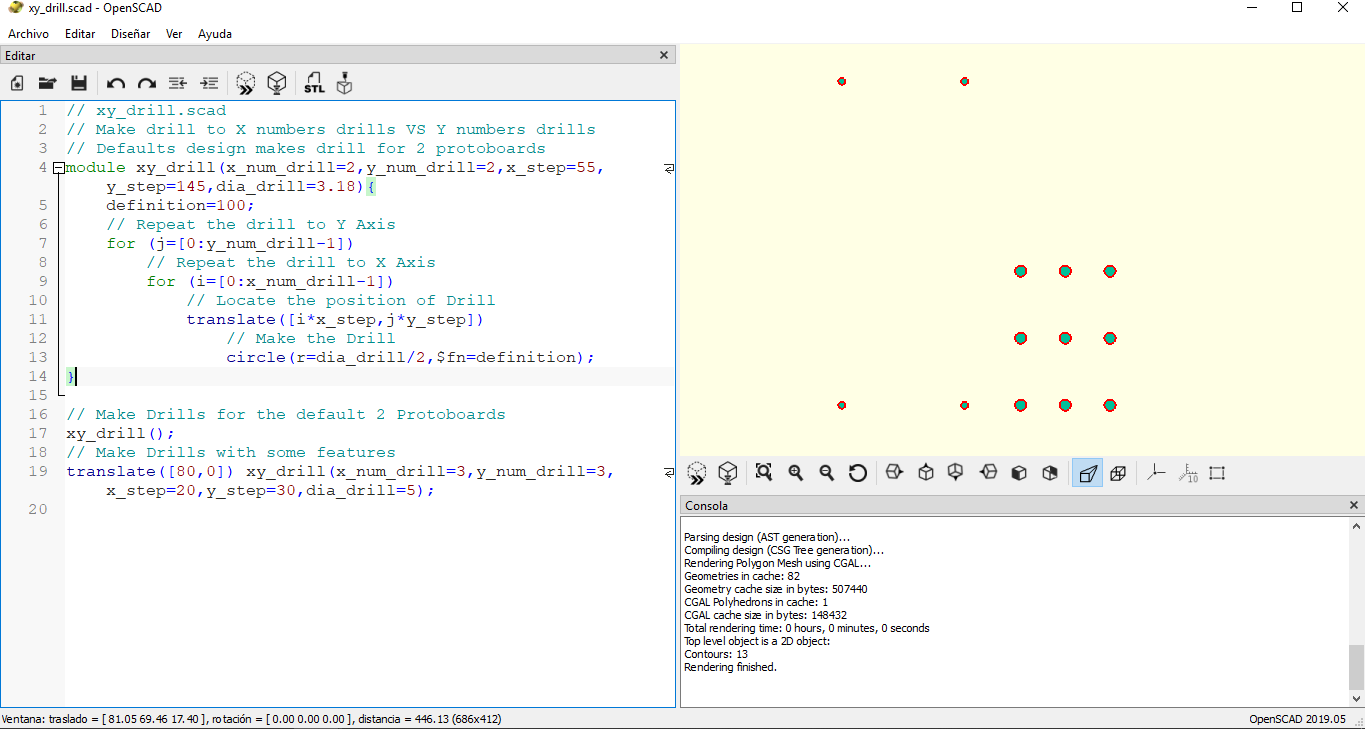This screenshot has height=729, width=1365.
Task: Enable orthogonal projection
Action: point(1118,473)
